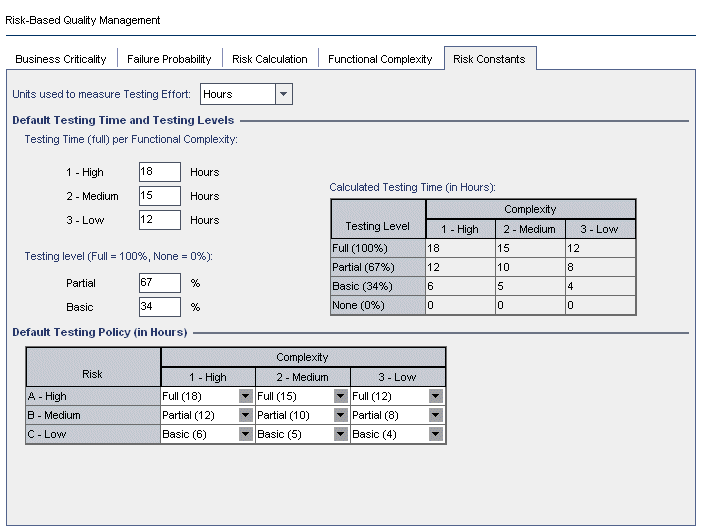The image size is (702, 532).
Task: Expand A - High risk, 2 - Medium complexity dropdown
Action: pos(340,396)
